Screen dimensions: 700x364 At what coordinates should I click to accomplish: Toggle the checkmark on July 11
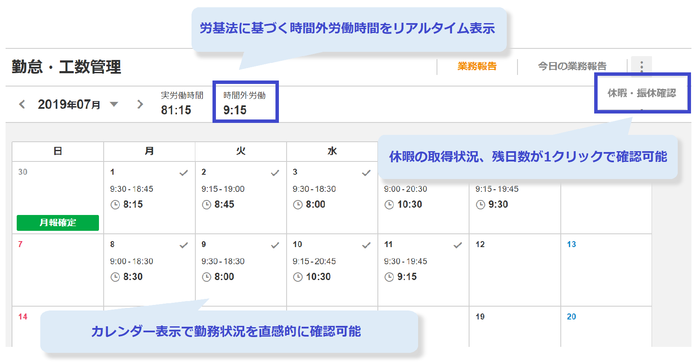pyautogui.click(x=458, y=245)
